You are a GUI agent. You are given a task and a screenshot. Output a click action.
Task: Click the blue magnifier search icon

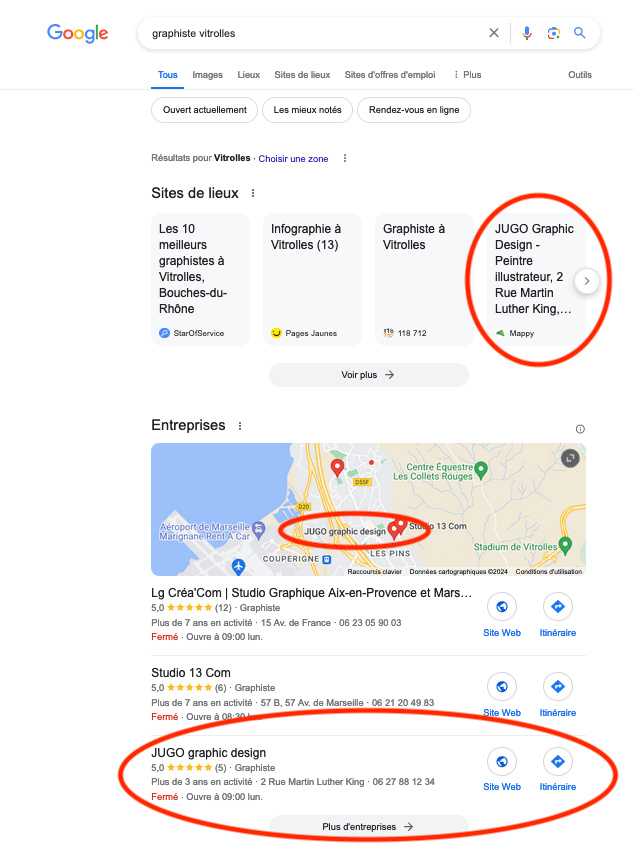point(579,33)
